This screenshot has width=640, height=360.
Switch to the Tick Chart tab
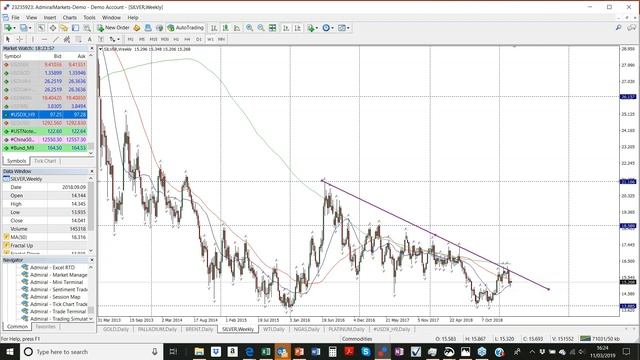[x=45, y=161]
